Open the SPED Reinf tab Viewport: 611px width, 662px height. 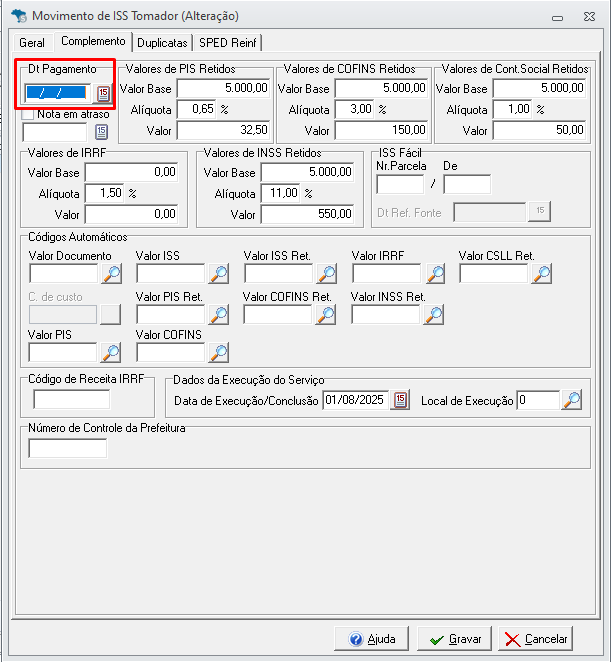228,43
